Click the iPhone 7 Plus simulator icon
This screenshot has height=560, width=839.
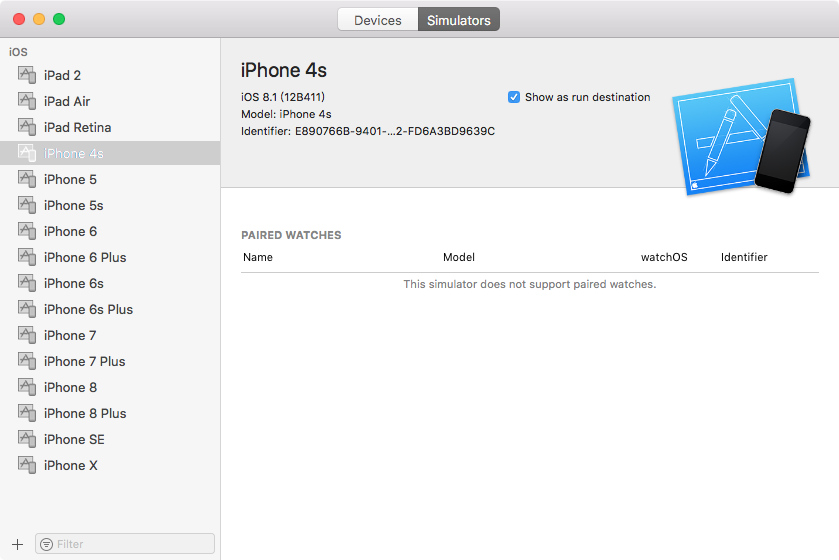pos(27,361)
